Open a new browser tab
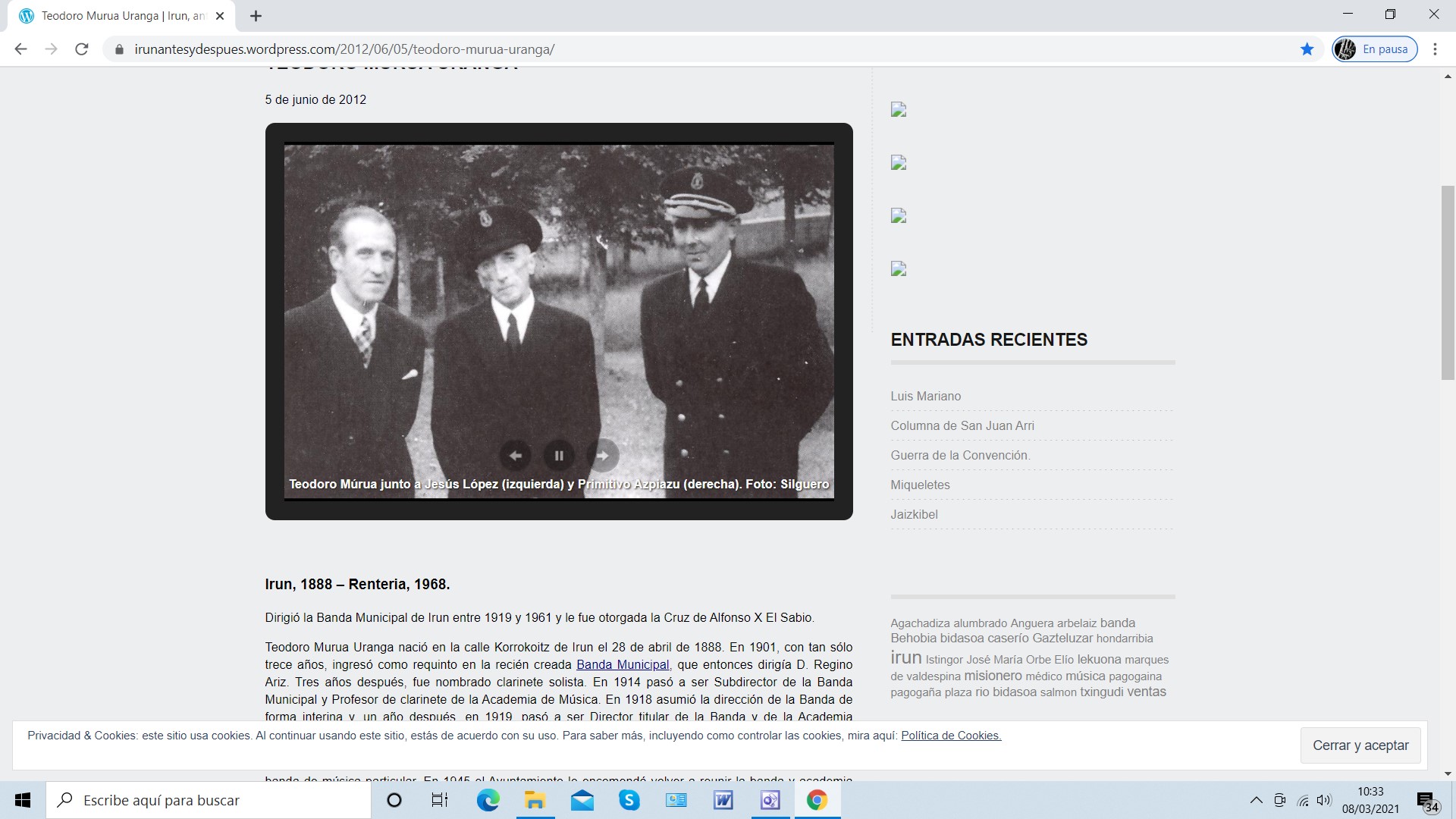 pos(256,16)
